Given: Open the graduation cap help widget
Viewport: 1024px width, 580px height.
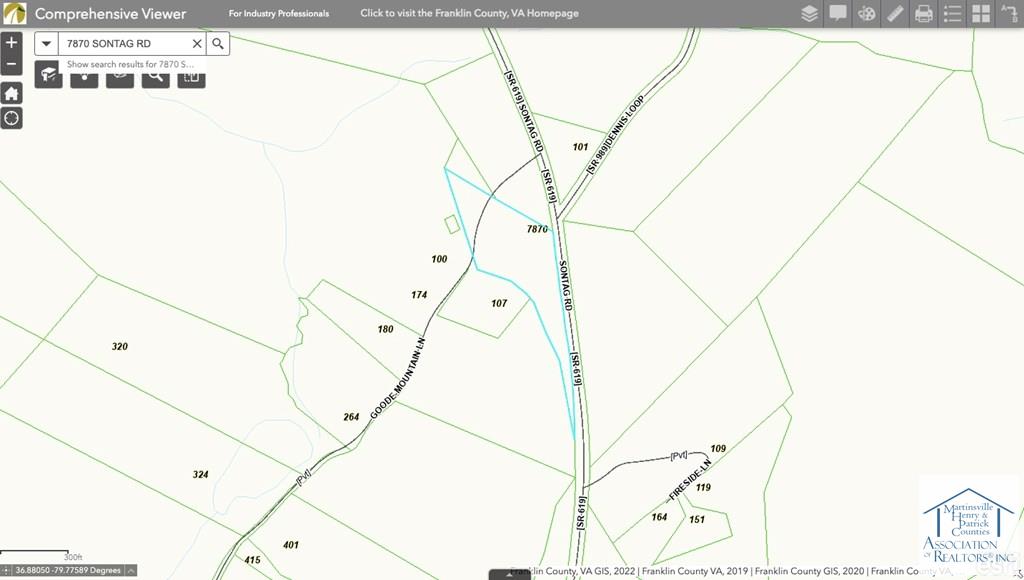Looking at the screenshot, I should point(48,75).
